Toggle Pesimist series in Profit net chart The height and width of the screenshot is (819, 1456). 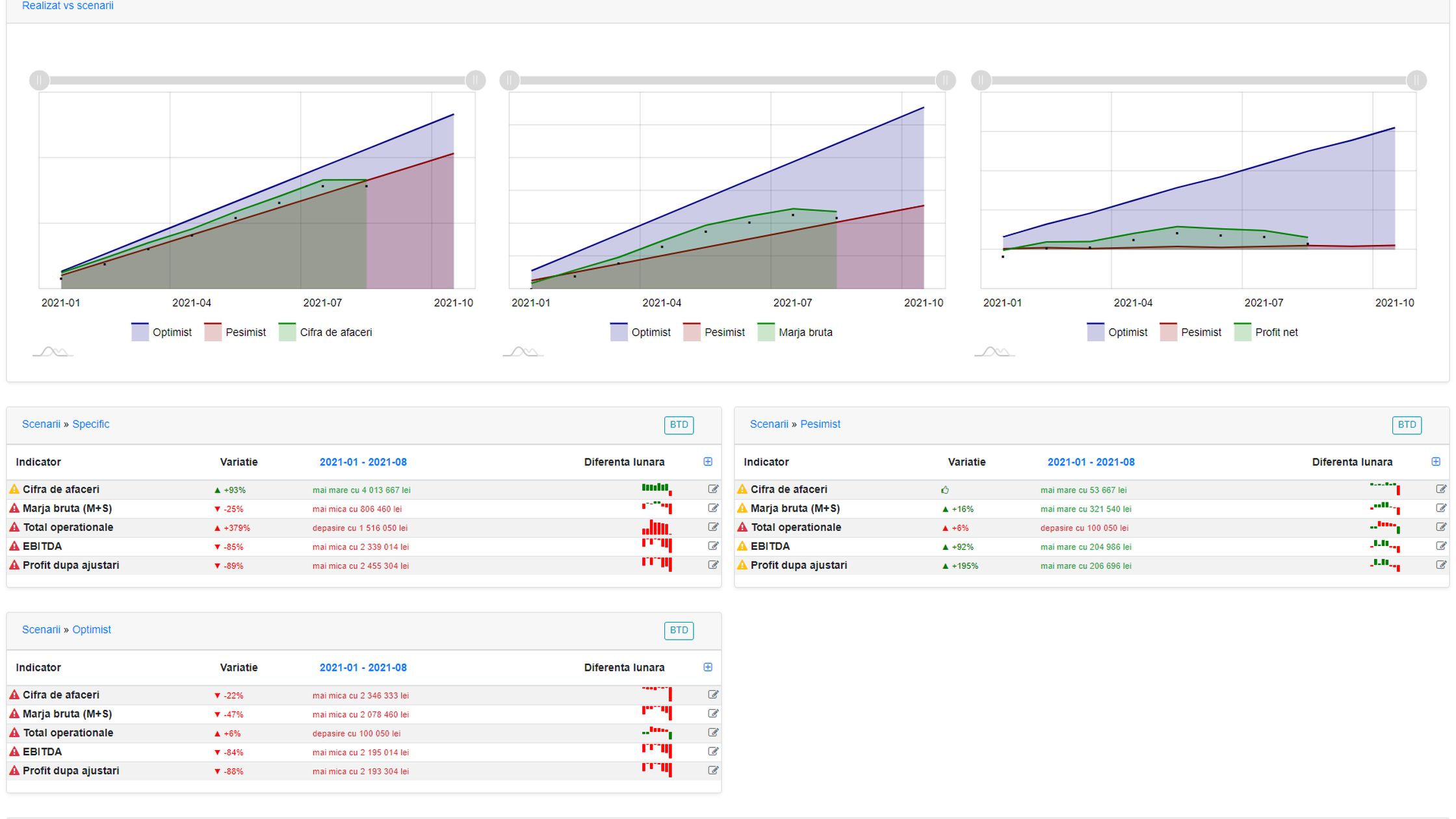(x=1191, y=332)
